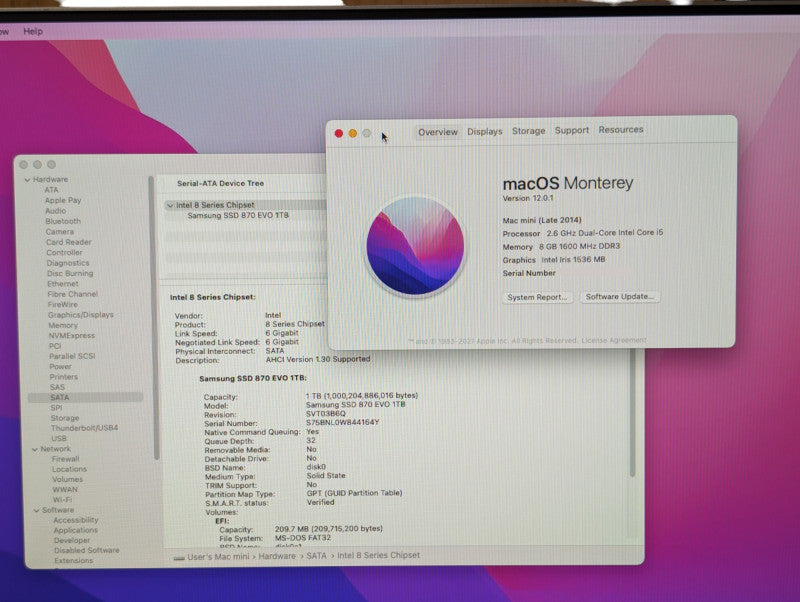Click Hardware in the bottom path bar

pyautogui.click(x=277, y=556)
